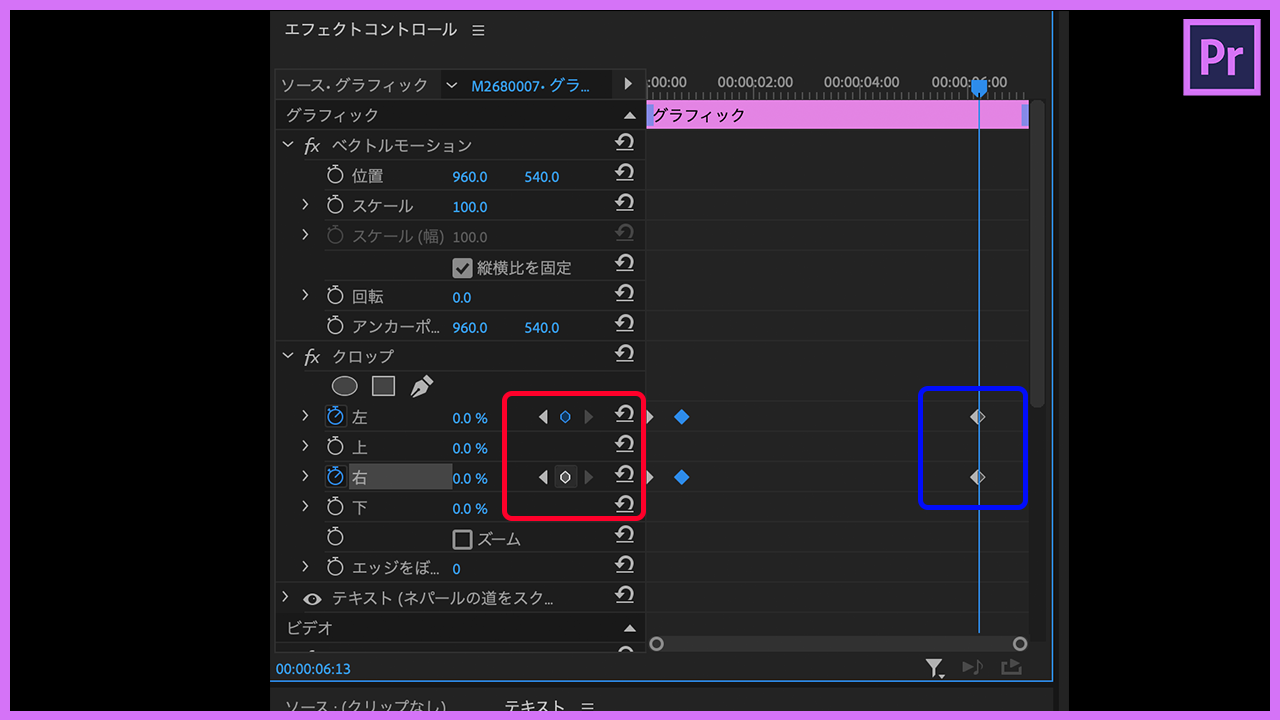Reset the エッジをぼかす parameter
1280x720 pixels.
tap(624, 566)
